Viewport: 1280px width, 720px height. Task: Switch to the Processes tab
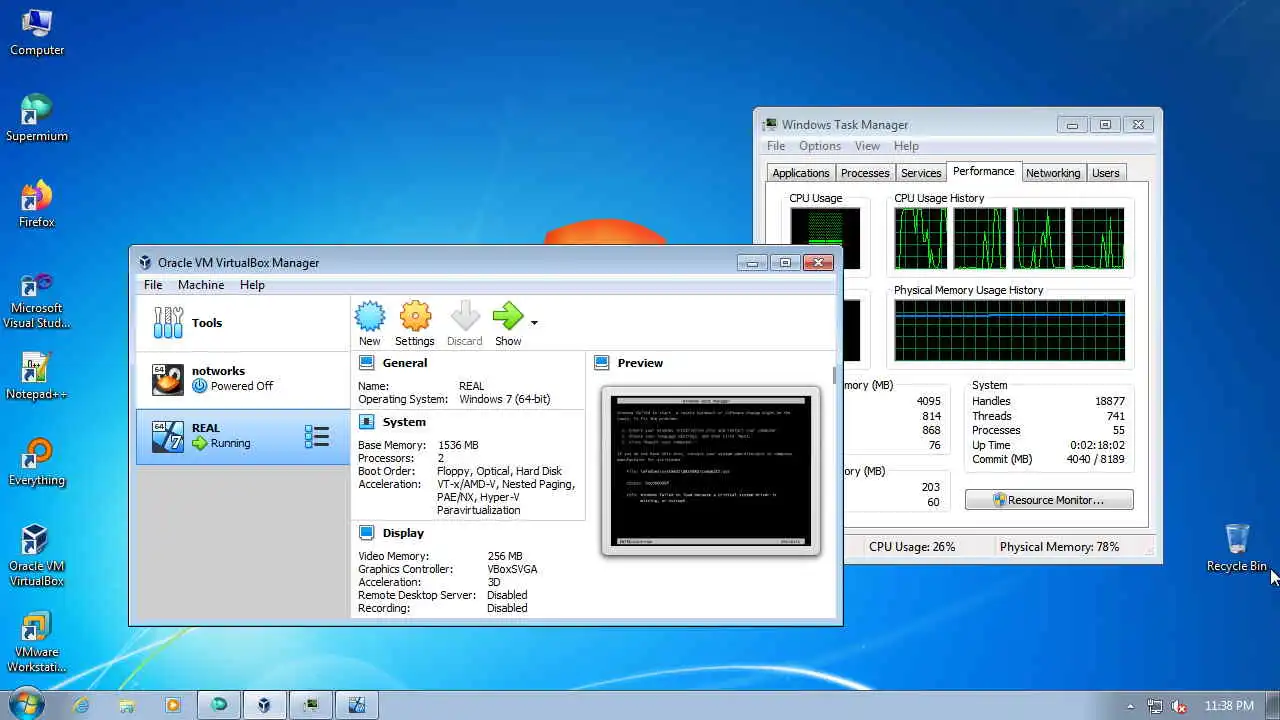(865, 173)
